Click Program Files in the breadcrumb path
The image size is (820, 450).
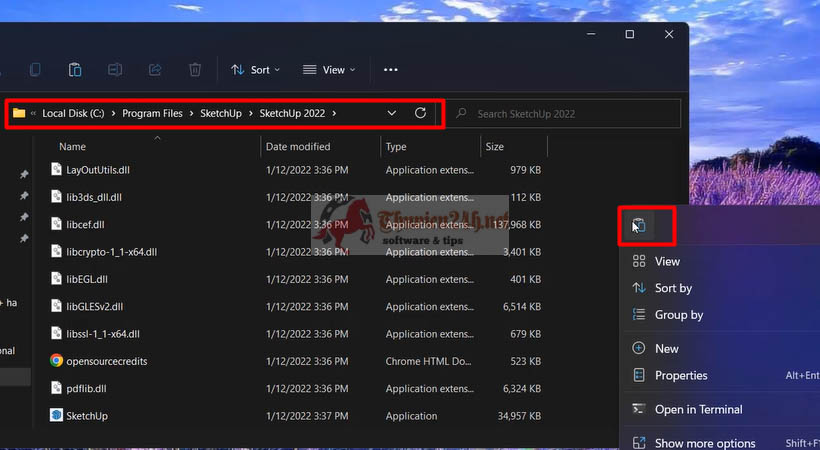click(152, 114)
